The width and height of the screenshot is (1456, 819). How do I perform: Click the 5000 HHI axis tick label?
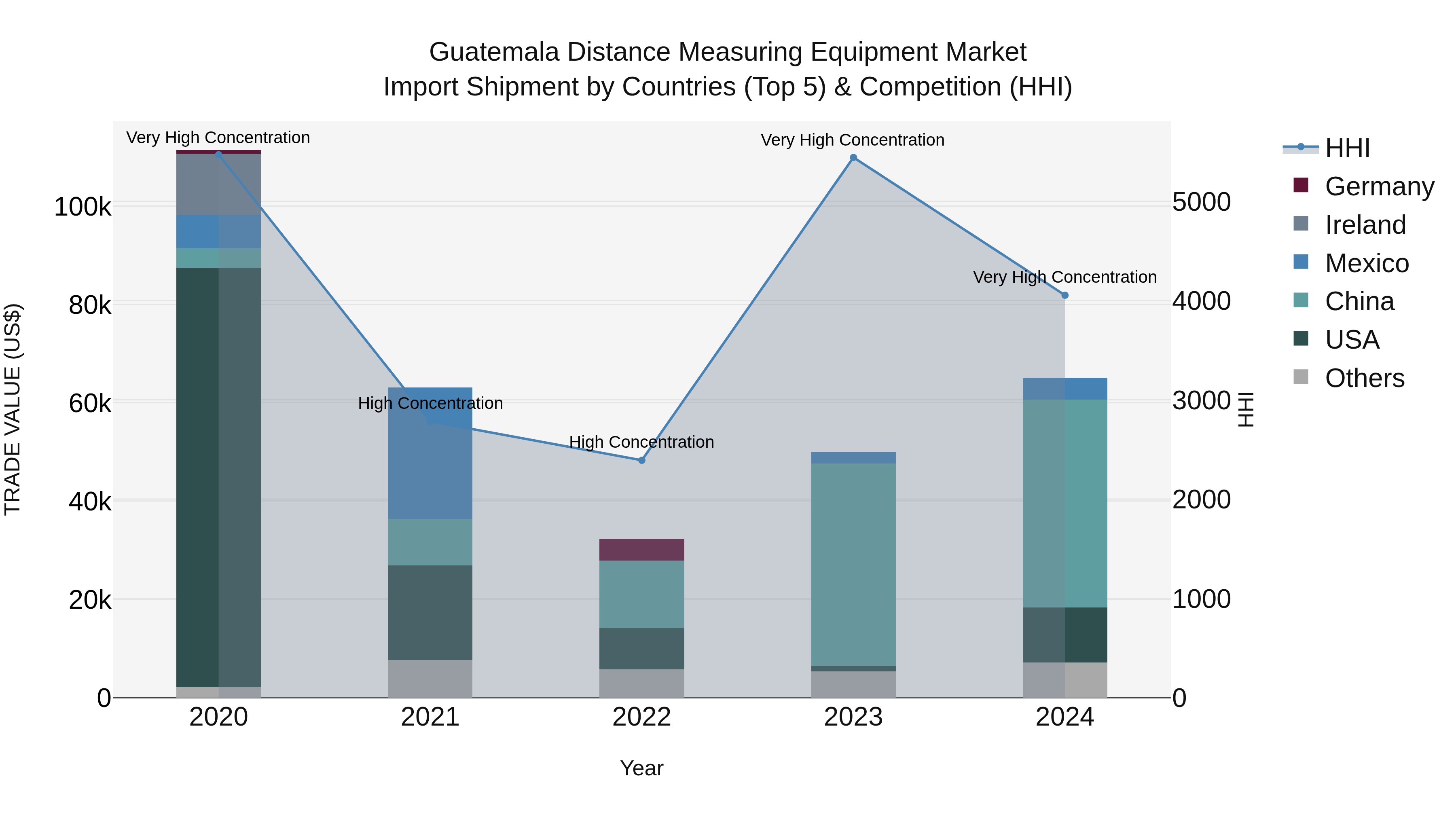coord(1202,202)
